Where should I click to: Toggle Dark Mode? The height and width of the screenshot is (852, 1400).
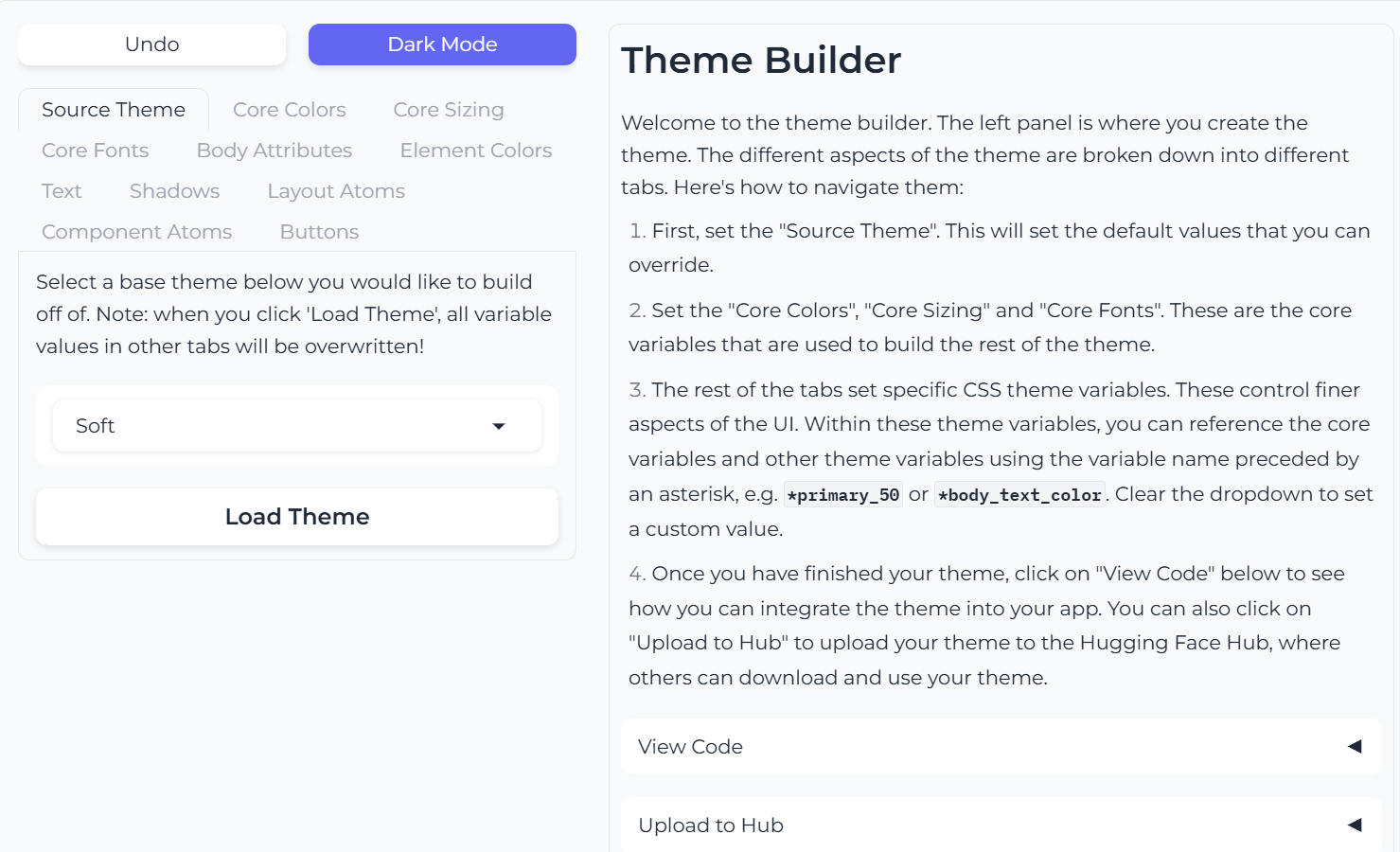[442, 44]
